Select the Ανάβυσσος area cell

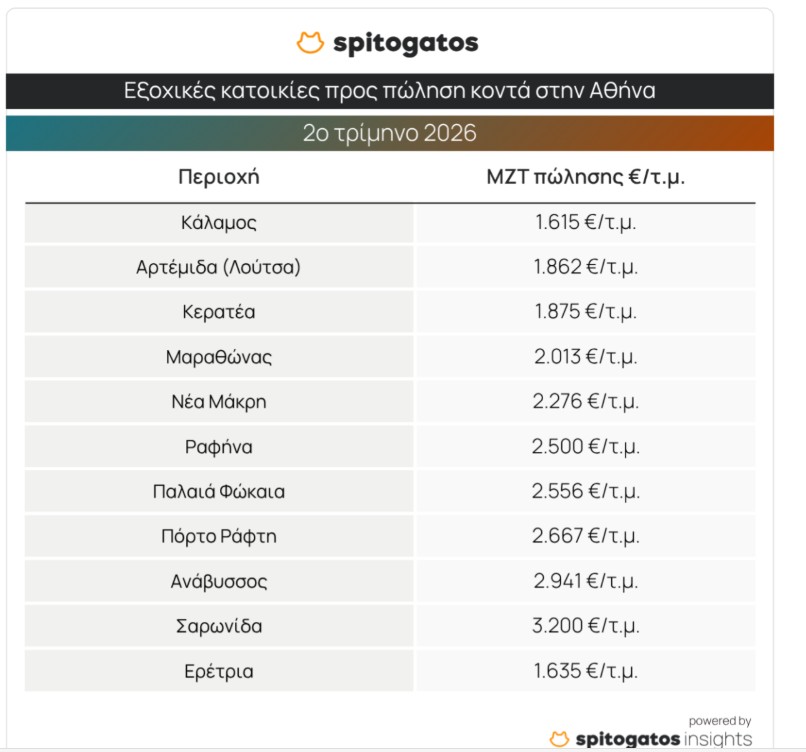(218, 581)
